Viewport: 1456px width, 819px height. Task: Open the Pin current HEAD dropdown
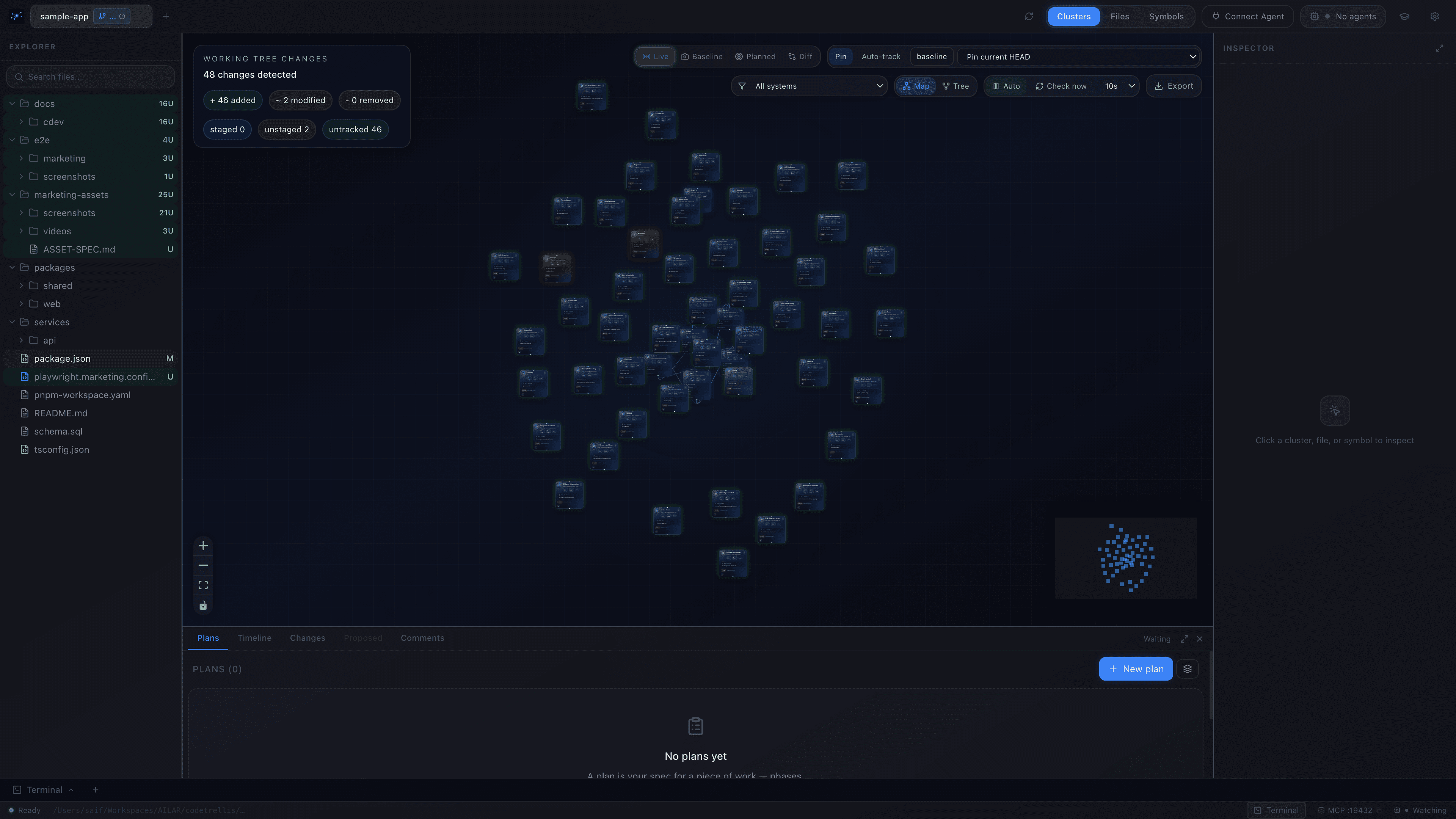click(x=1079, y=56)
